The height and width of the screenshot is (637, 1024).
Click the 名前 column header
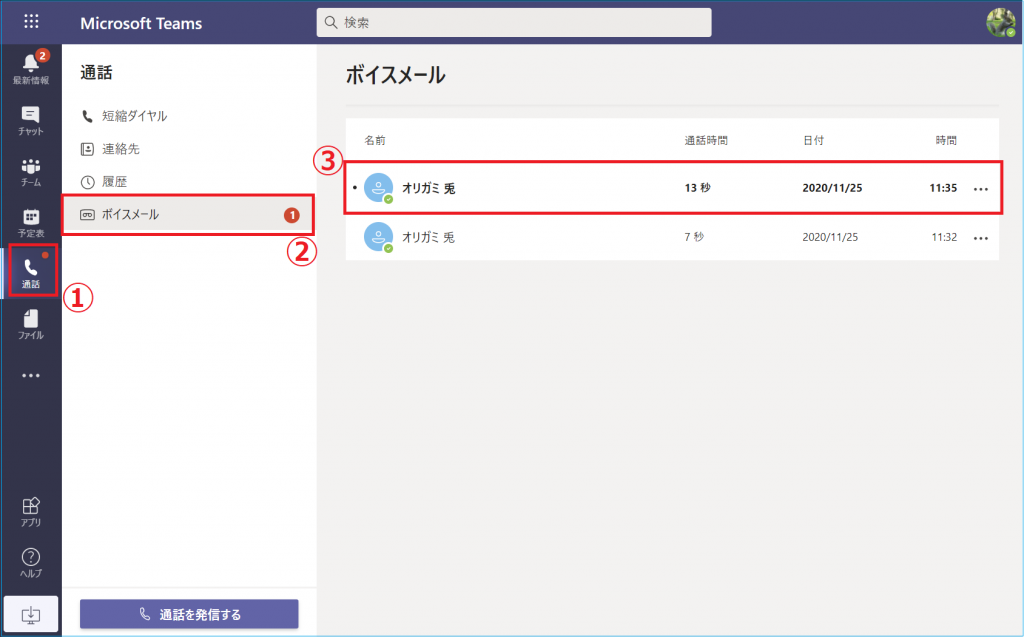tap(375, 140)
